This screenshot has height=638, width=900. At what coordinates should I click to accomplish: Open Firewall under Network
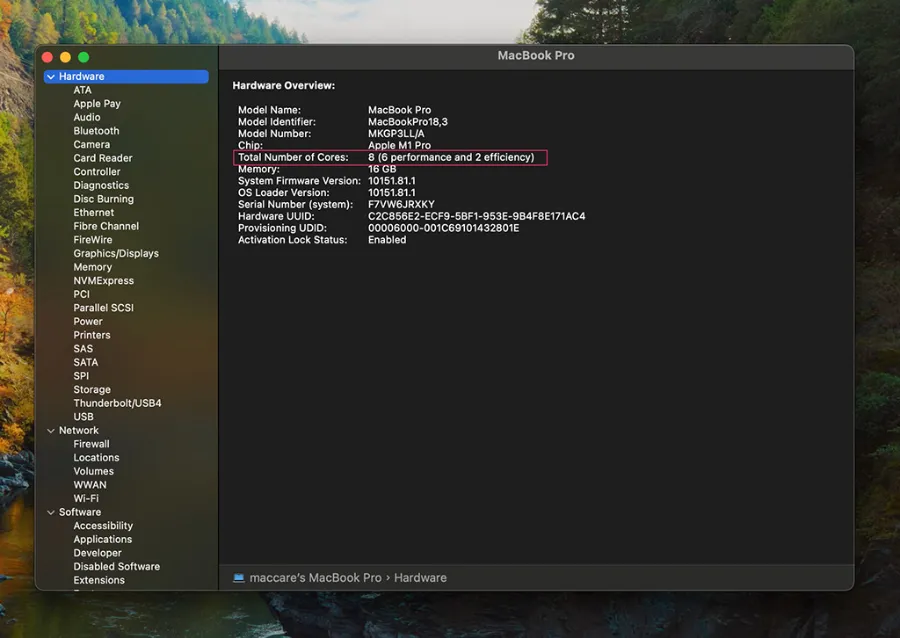pos(91,444)
